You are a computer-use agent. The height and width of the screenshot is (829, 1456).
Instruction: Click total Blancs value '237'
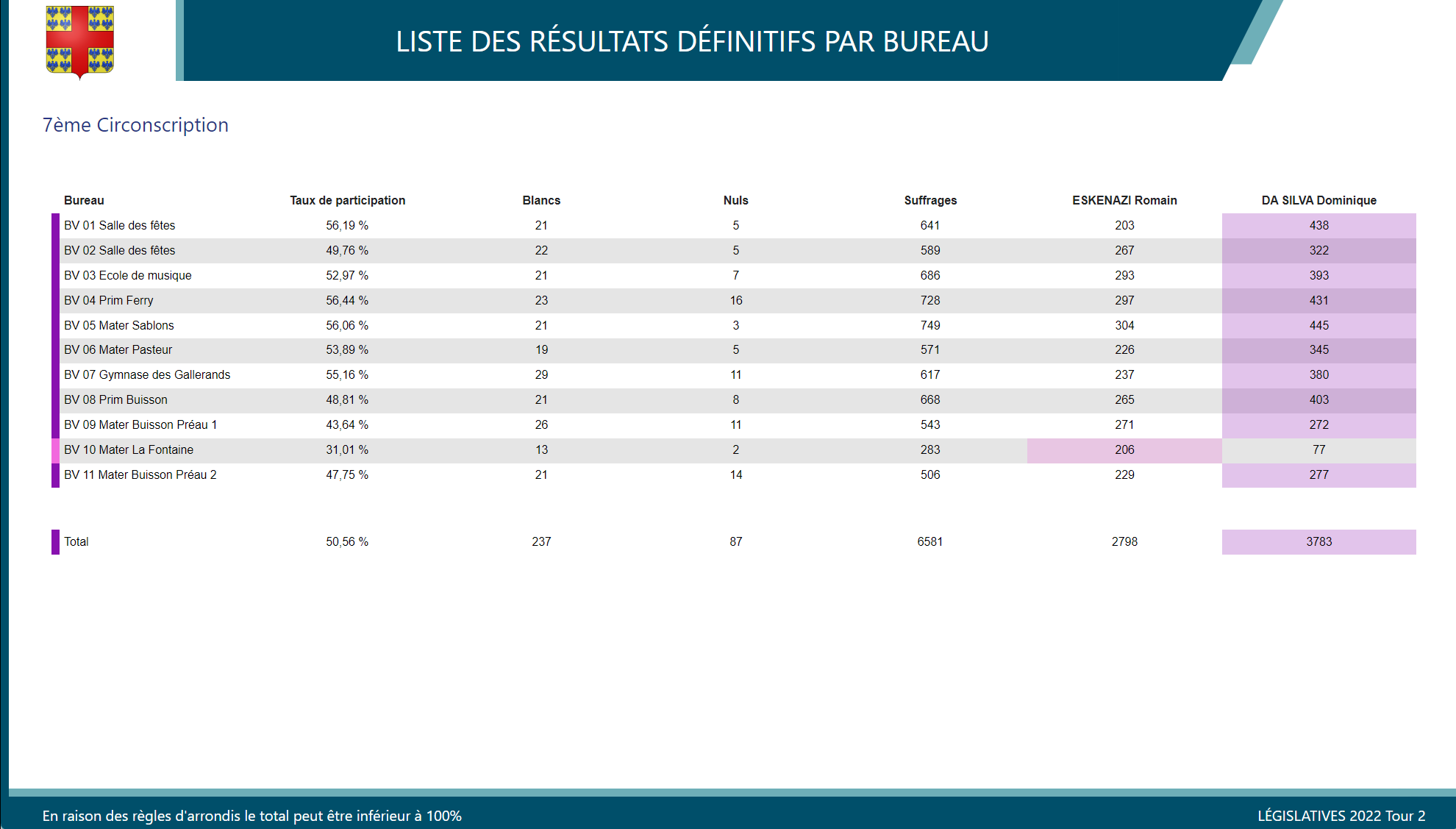tap(541, 542)
